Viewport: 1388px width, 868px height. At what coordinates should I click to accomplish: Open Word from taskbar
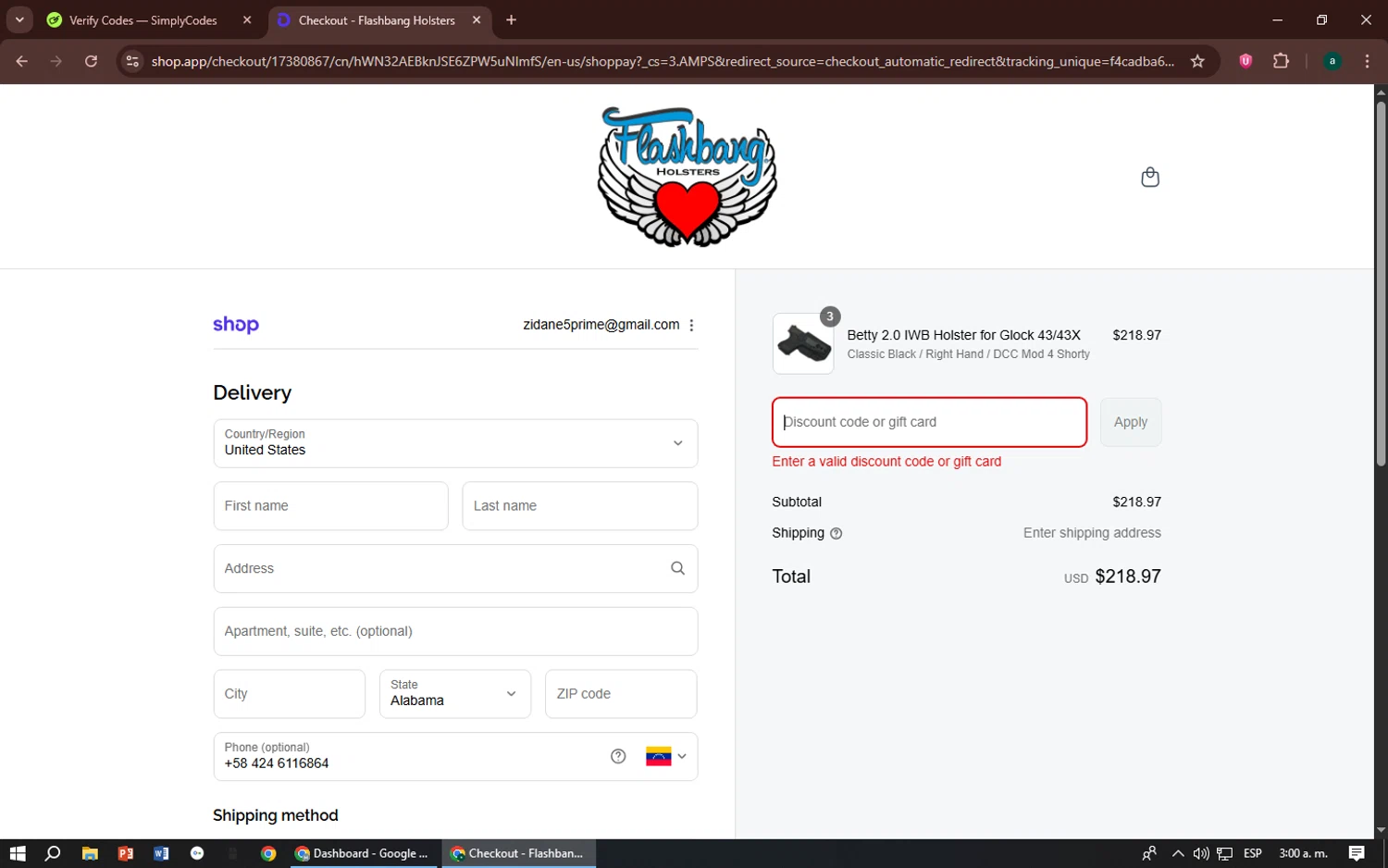tap(161, 853)
